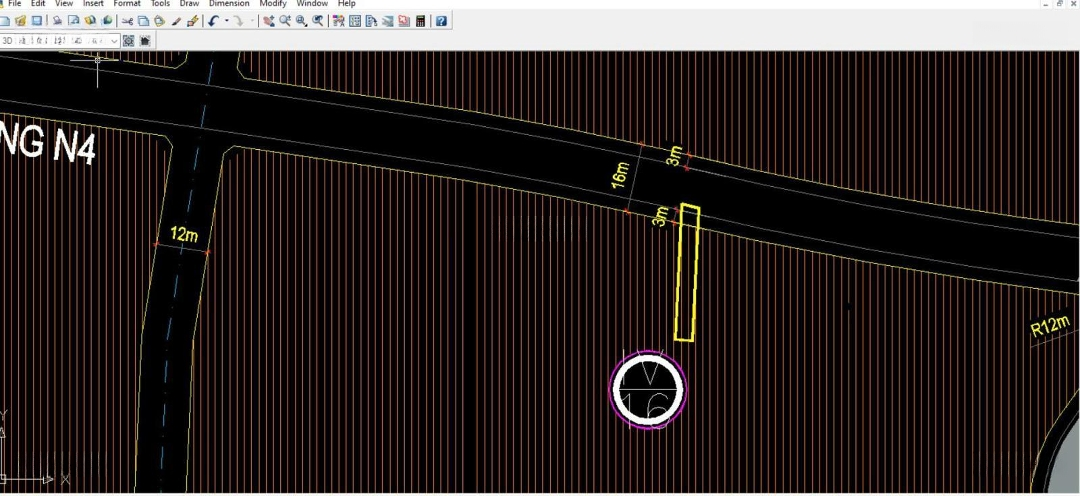The image size is (1080, 496).
Task: Click the Open folder icon
Action: [21, 21]
